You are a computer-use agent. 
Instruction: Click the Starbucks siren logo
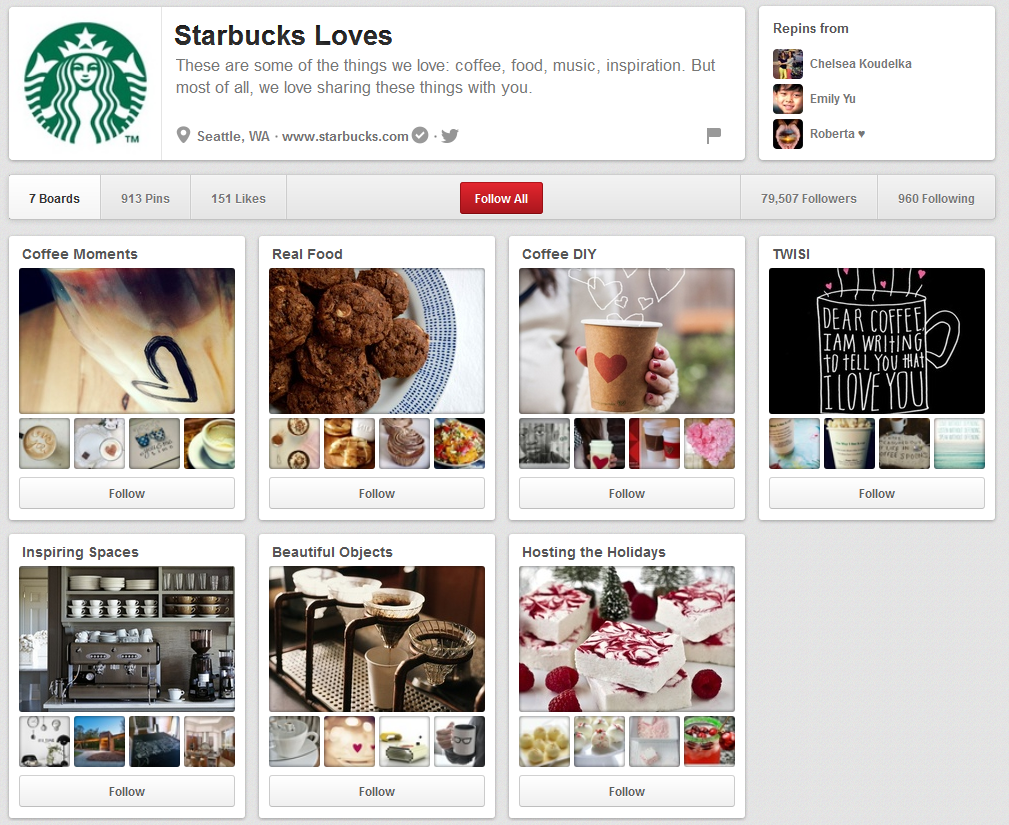pos(86,84)
